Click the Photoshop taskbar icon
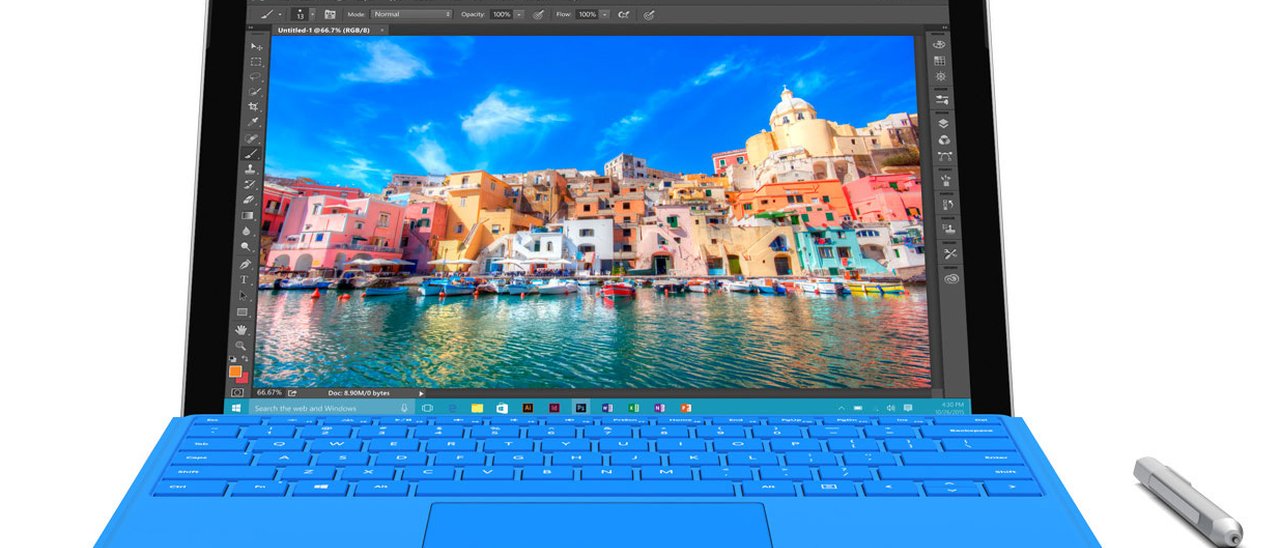1280x548 pixels. point(580,408)
